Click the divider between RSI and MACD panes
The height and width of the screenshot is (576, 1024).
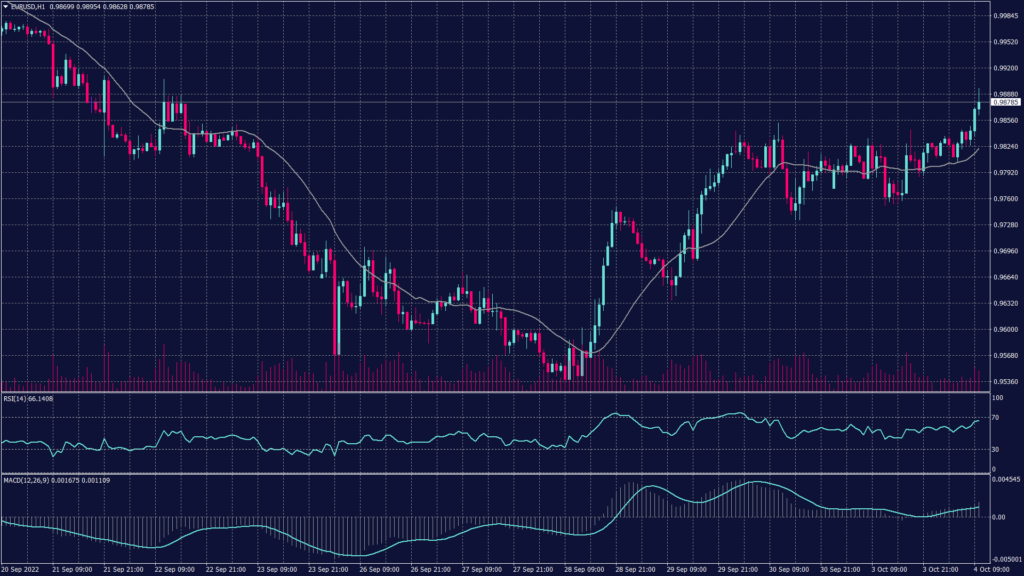(x=500, y=473)
